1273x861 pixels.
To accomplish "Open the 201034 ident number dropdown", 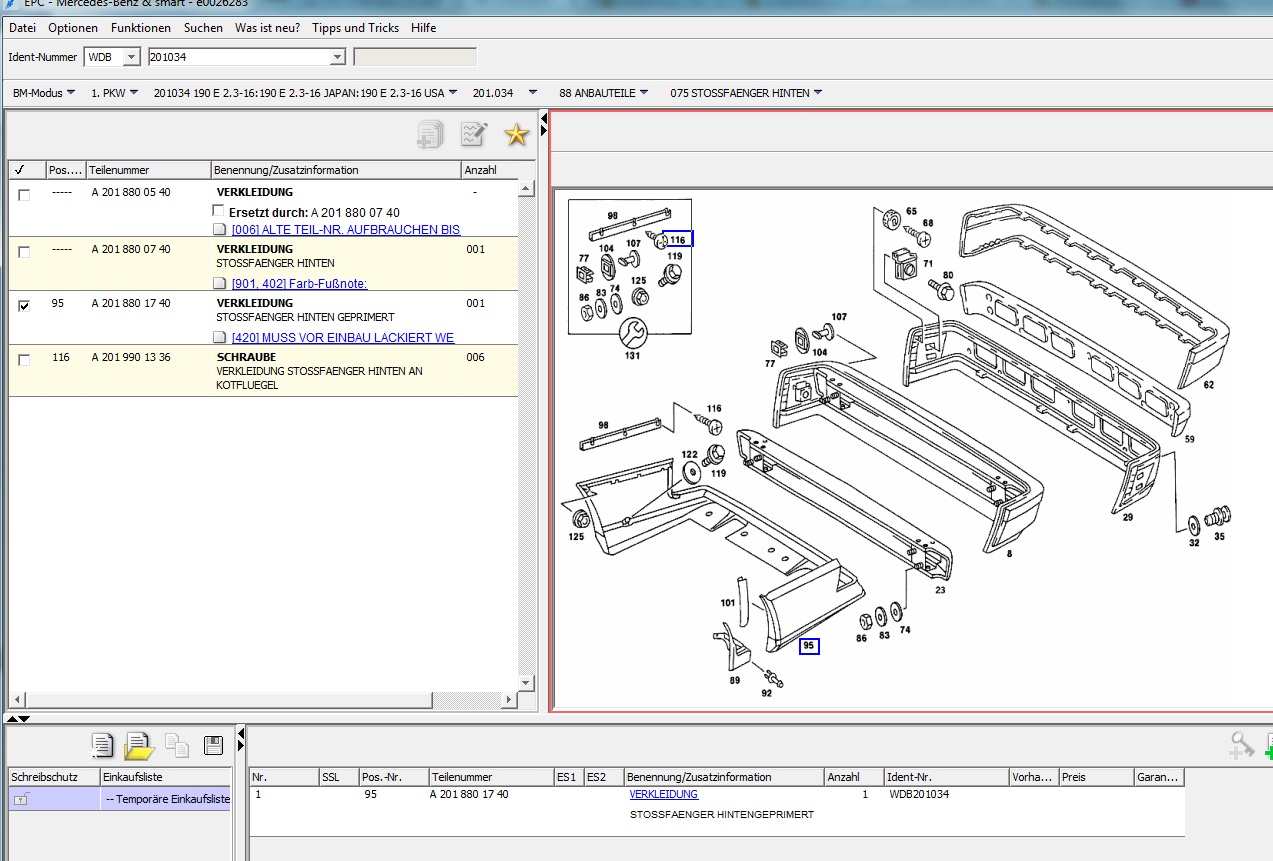I will tap(337, 57).
